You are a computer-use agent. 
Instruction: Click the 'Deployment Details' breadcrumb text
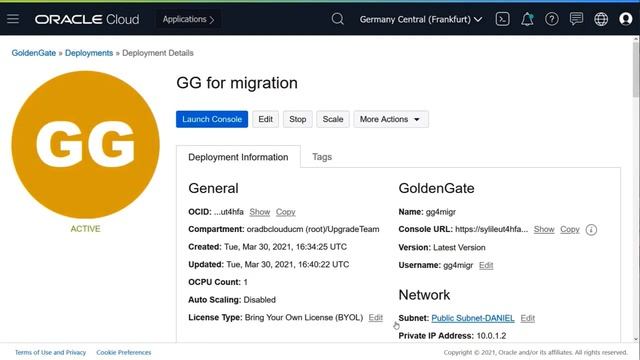(158, 53)
